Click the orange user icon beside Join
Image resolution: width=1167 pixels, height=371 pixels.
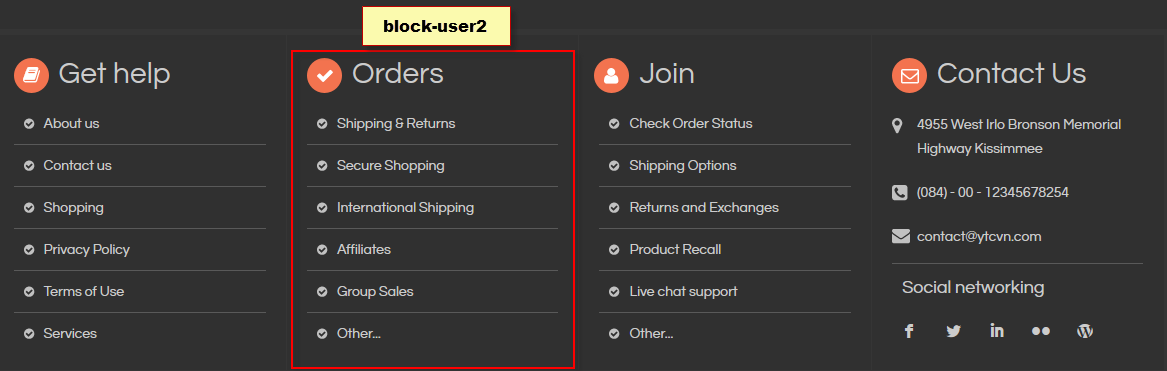pos(612,75)
